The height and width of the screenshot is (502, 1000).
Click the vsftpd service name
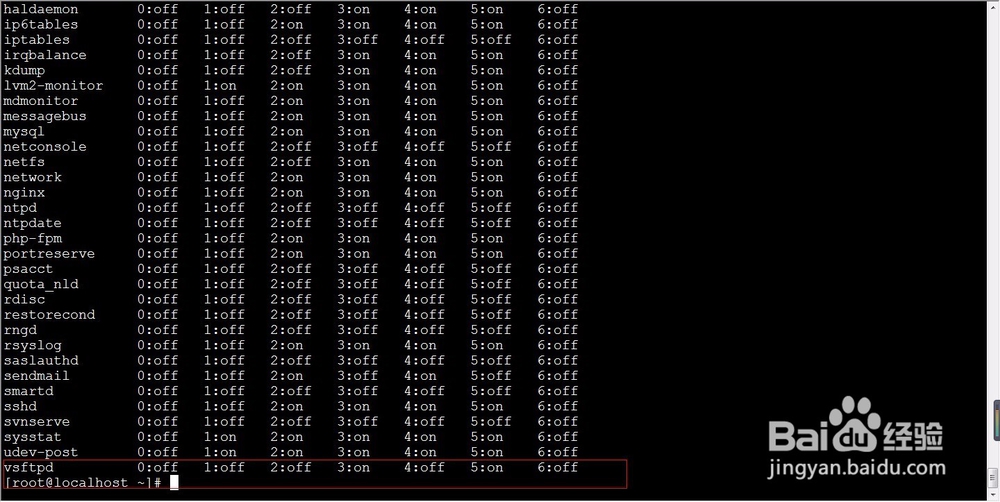pos(29,468)
